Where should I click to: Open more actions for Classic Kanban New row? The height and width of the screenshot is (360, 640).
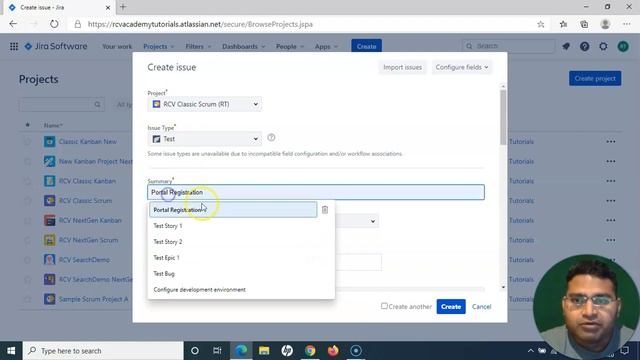pos(611,142)
